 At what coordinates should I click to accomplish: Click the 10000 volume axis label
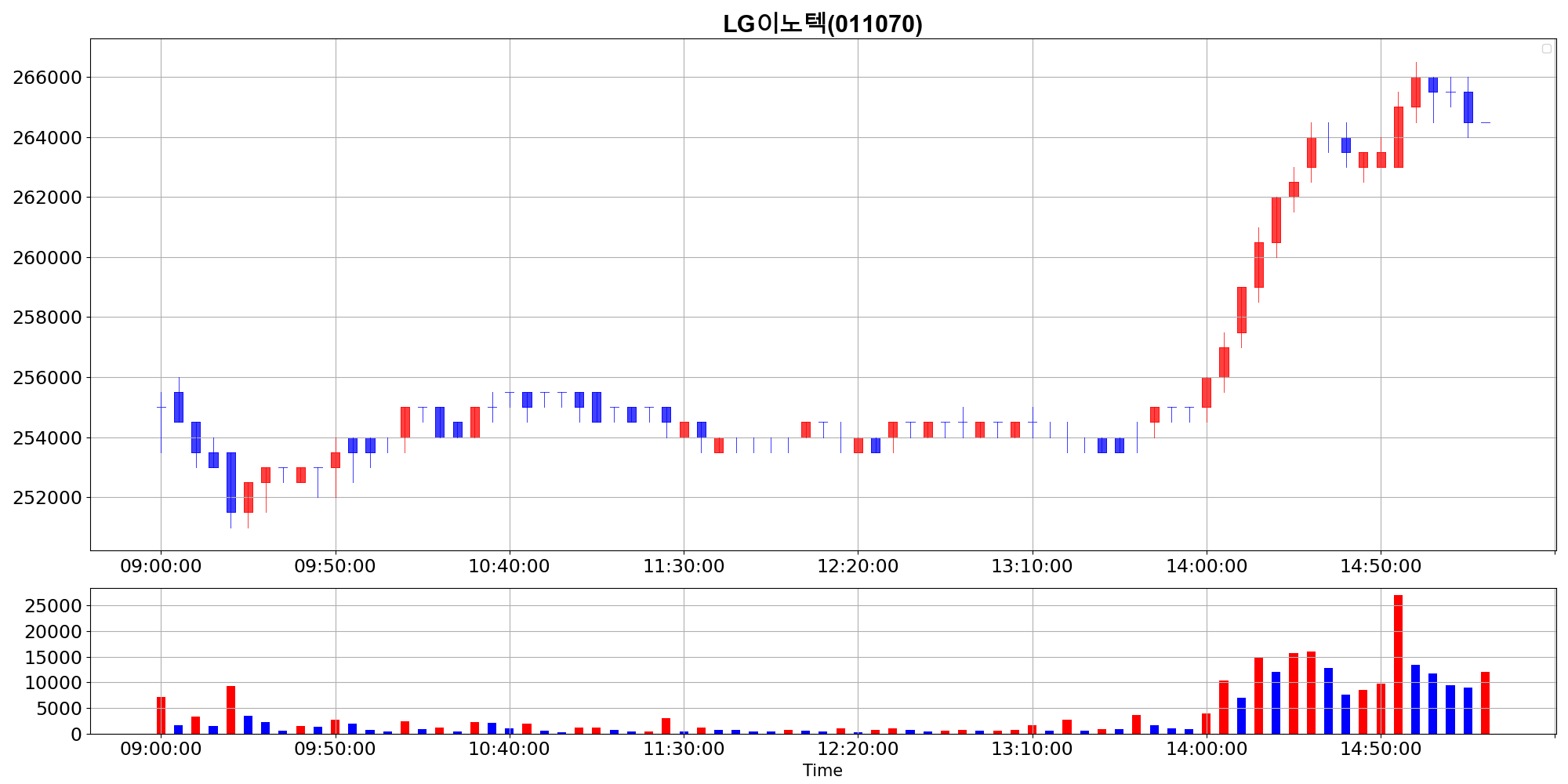(x=54, y=683)
